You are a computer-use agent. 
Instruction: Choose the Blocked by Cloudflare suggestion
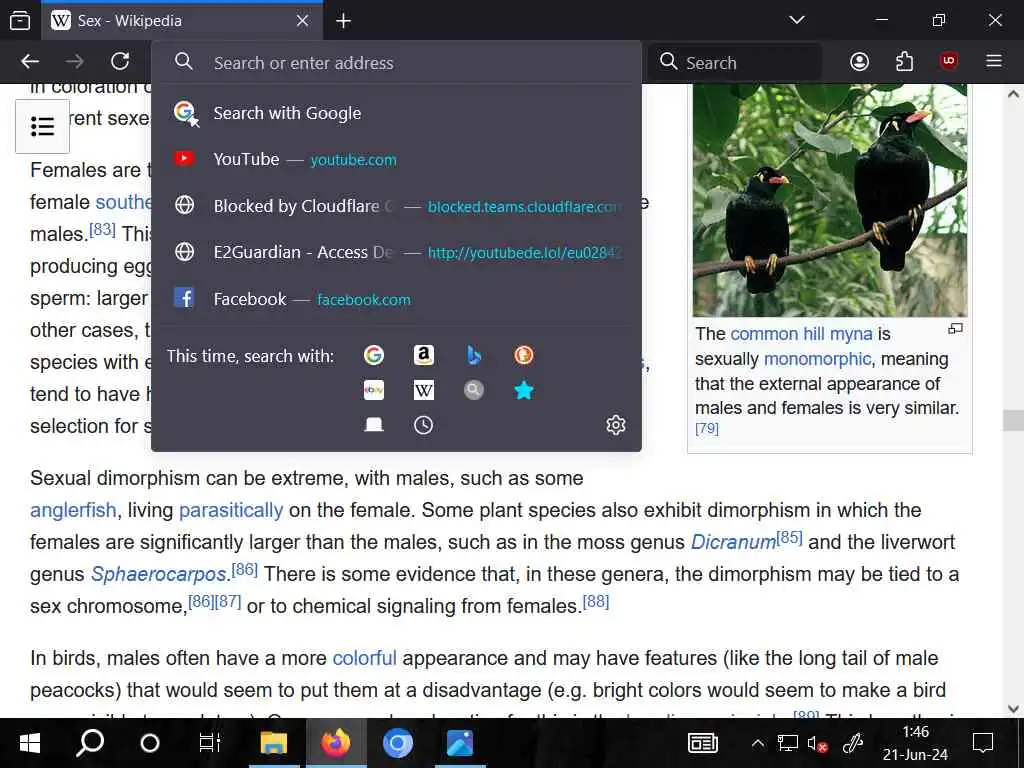396,206
